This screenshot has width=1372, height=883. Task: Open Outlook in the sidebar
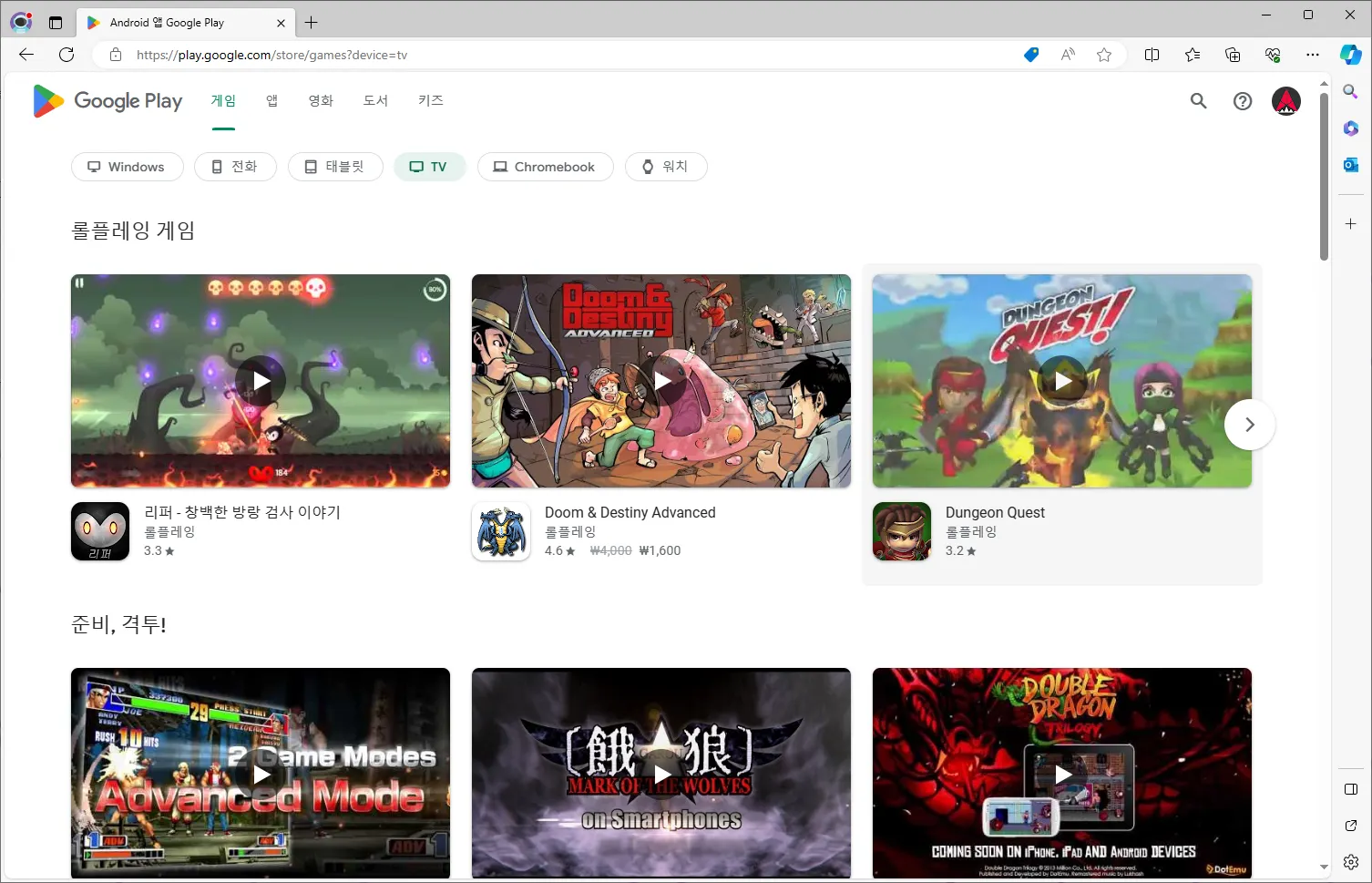1351,165
